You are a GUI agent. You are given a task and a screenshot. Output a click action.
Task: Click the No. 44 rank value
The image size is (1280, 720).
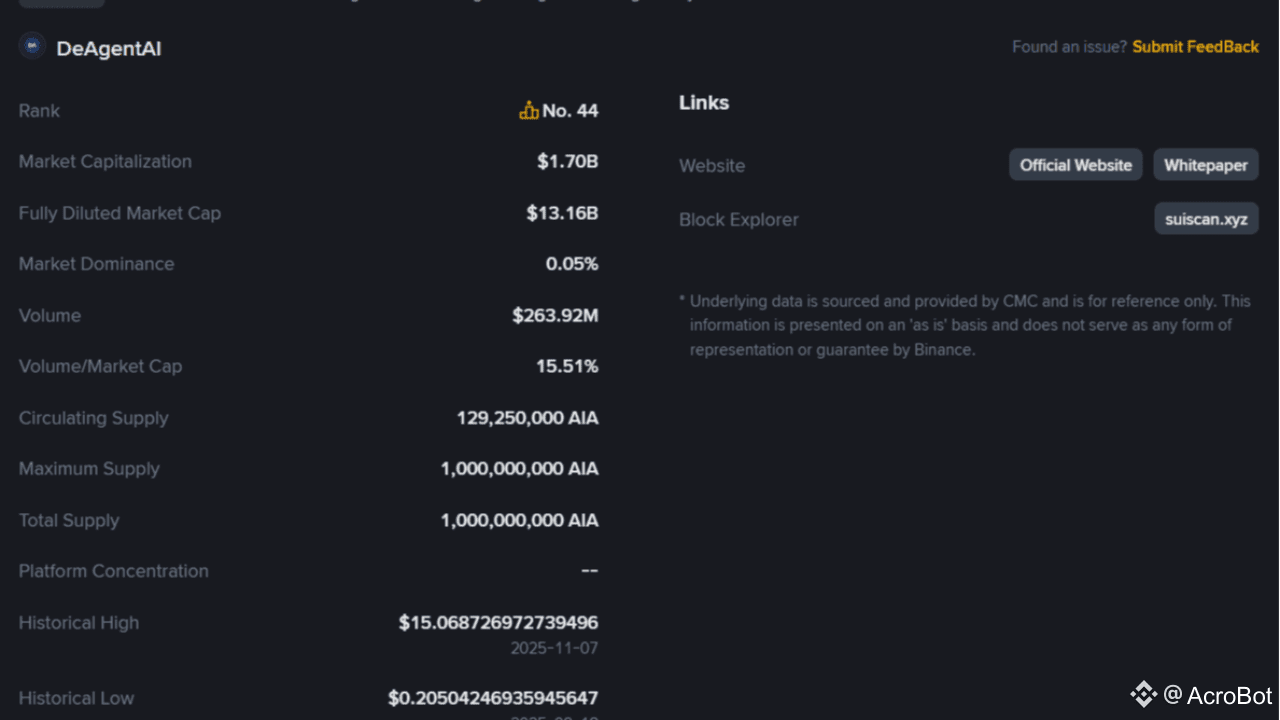click(570, 111)
